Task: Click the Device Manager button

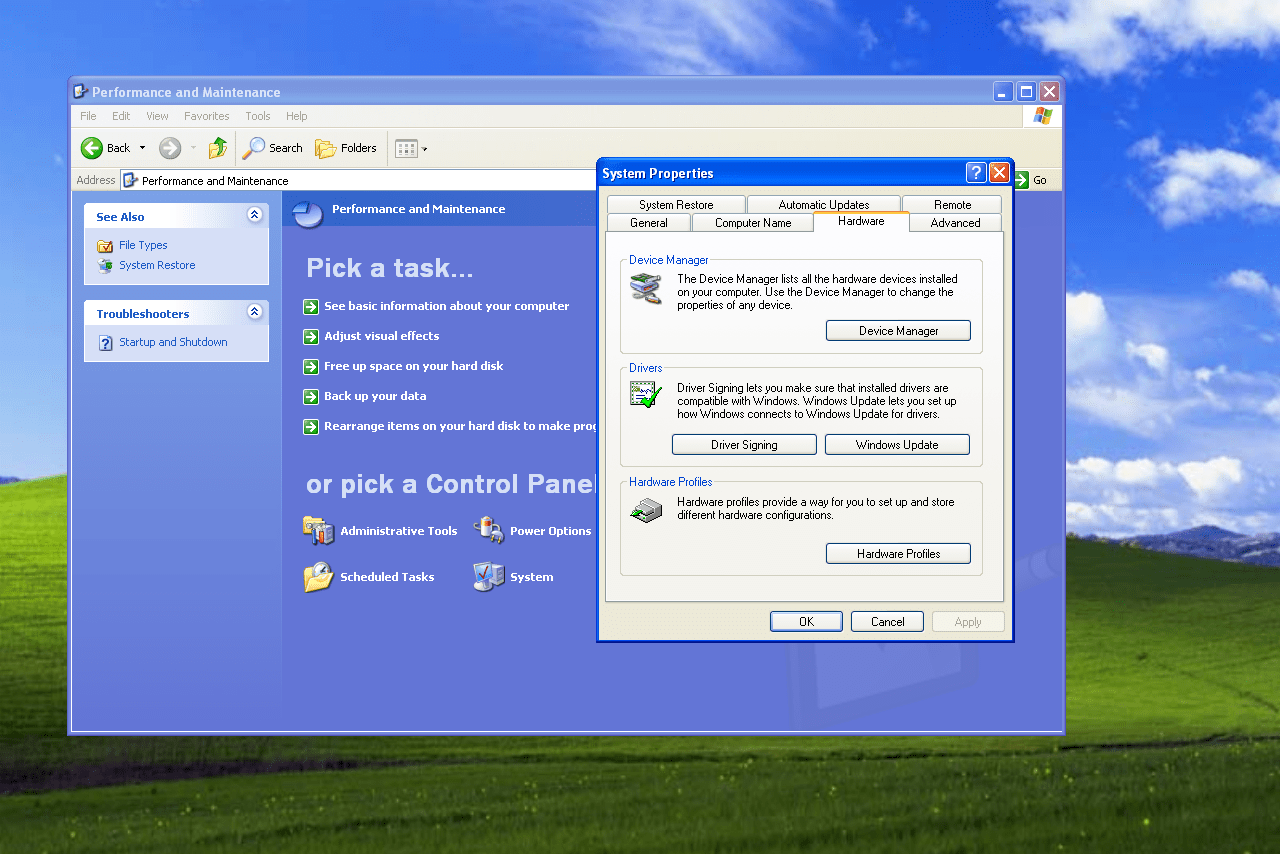Action: point(898,331)
